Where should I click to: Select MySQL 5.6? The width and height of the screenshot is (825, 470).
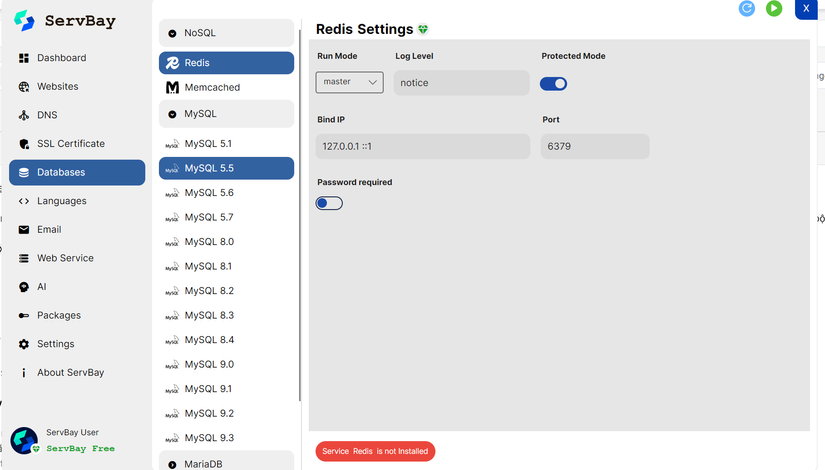226,193
